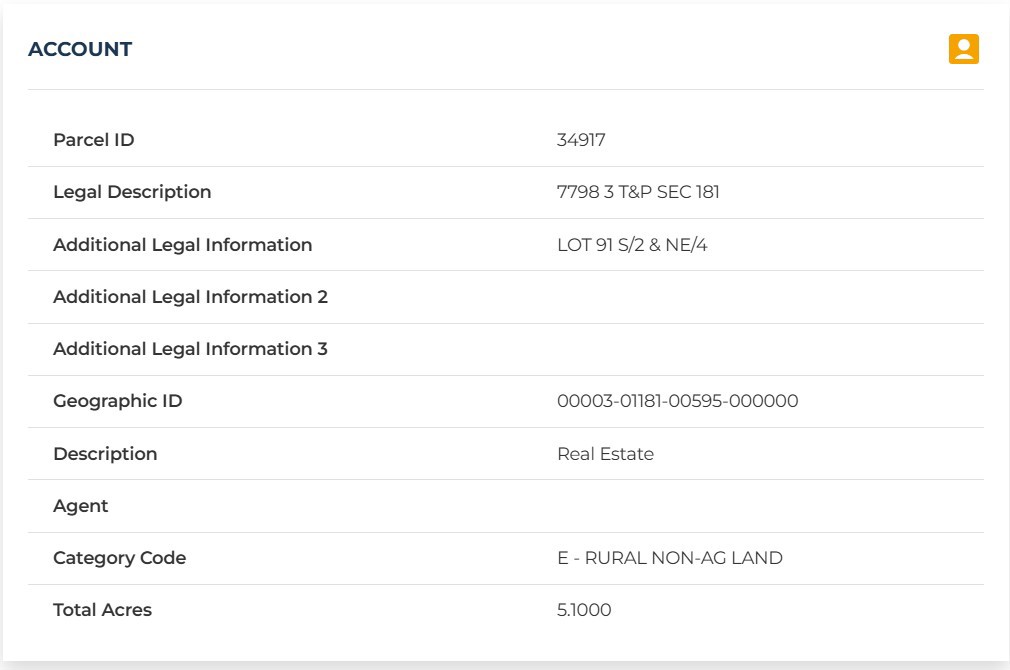The width and height of the screenshot is (1010, 670).
Task: Select the Geographic ID label
Action: (117, 401)
